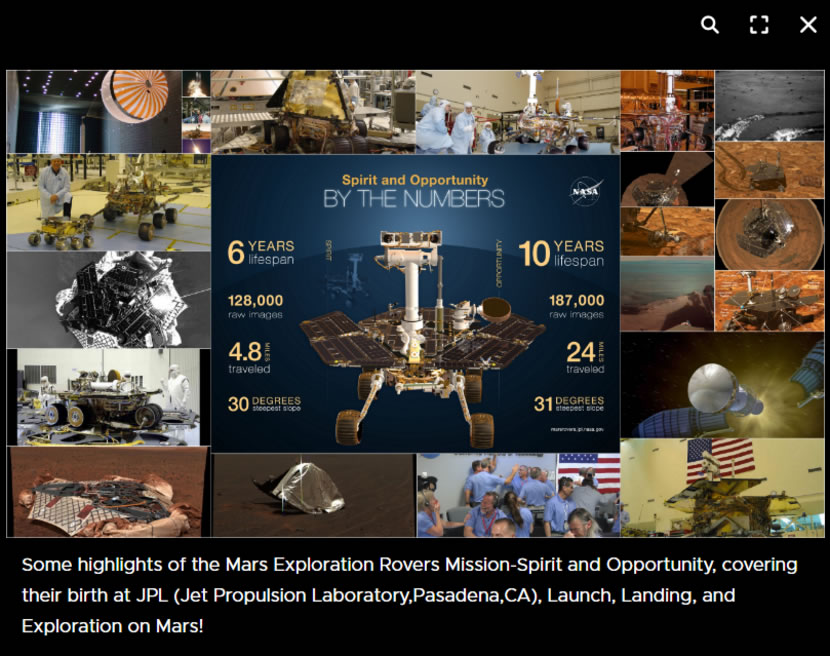Image resolution: width=830 pixels, height=656 pixels.
Task: Click the 'Some highlights of the Mars Exploration' caption
Action: point(409,595)
